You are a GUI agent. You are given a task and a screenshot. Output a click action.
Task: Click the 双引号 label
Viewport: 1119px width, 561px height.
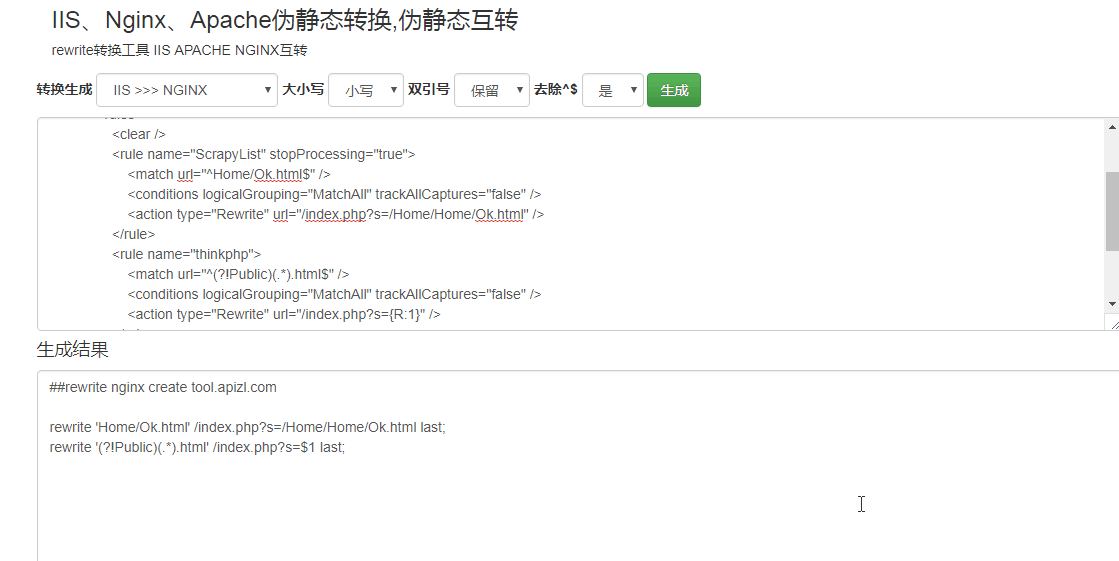pos(429,89)
